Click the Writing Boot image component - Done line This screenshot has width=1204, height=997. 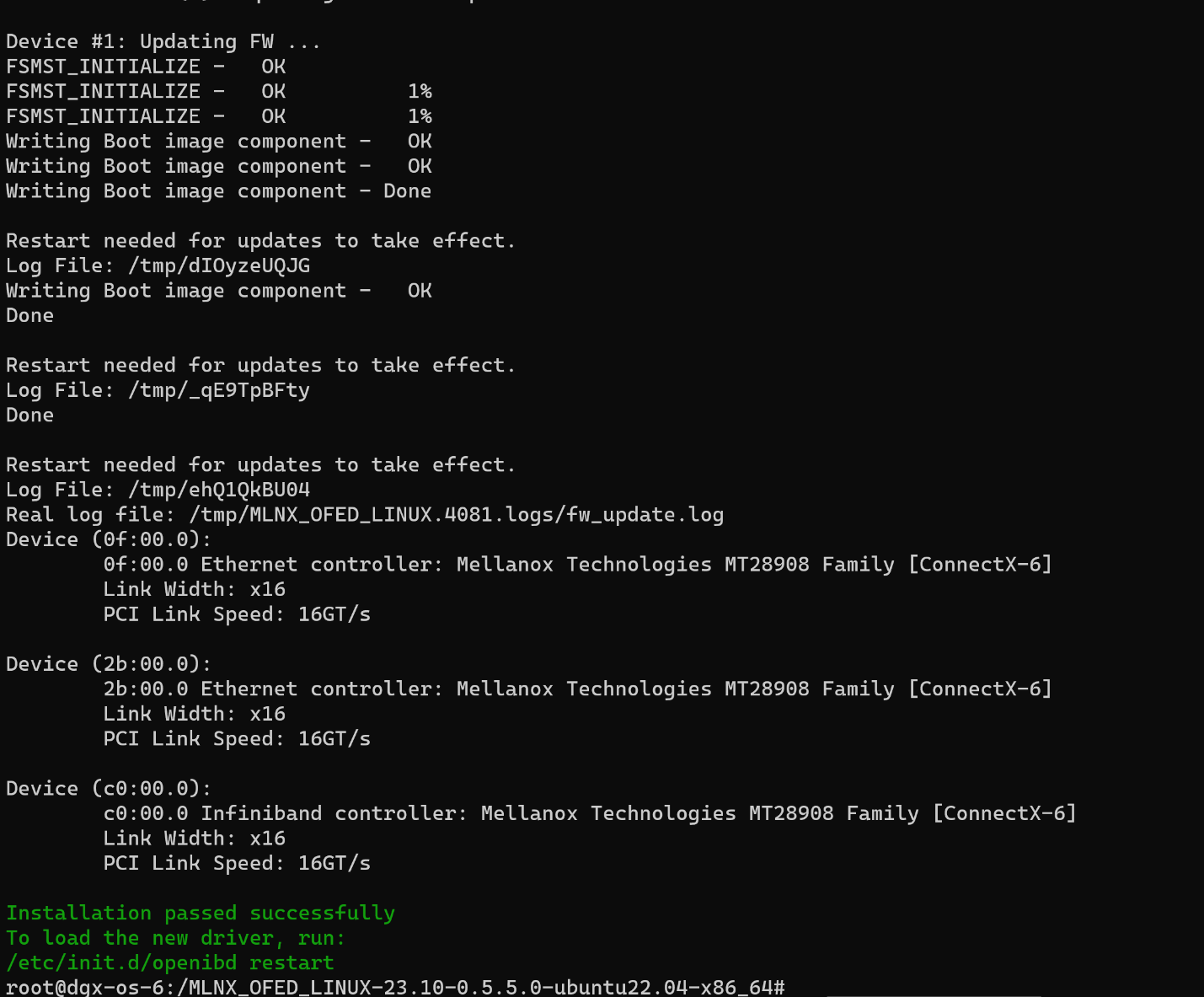pyautogui.click(x=218, y=191)
